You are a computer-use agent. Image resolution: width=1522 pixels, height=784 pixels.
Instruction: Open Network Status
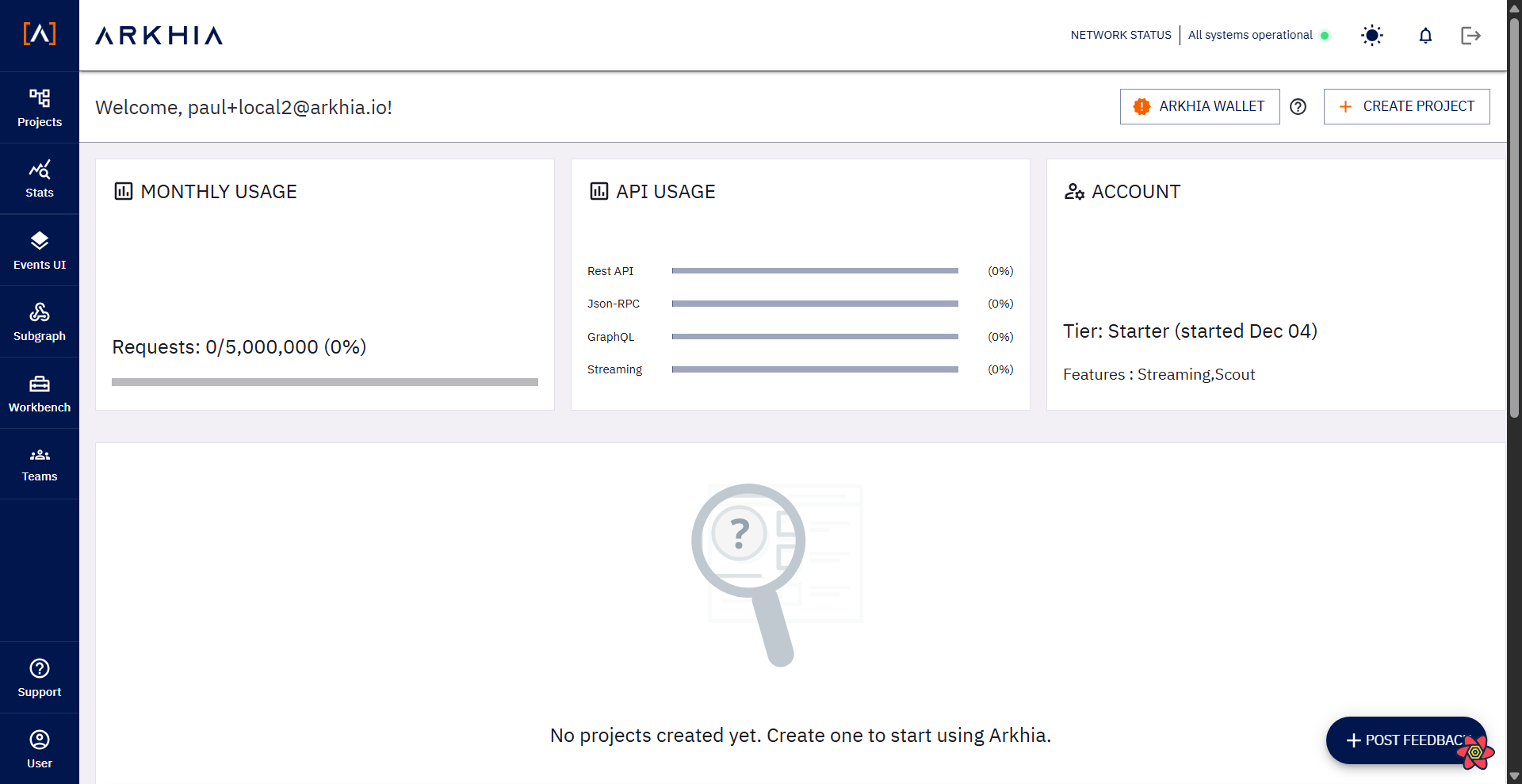[1120, 35]
